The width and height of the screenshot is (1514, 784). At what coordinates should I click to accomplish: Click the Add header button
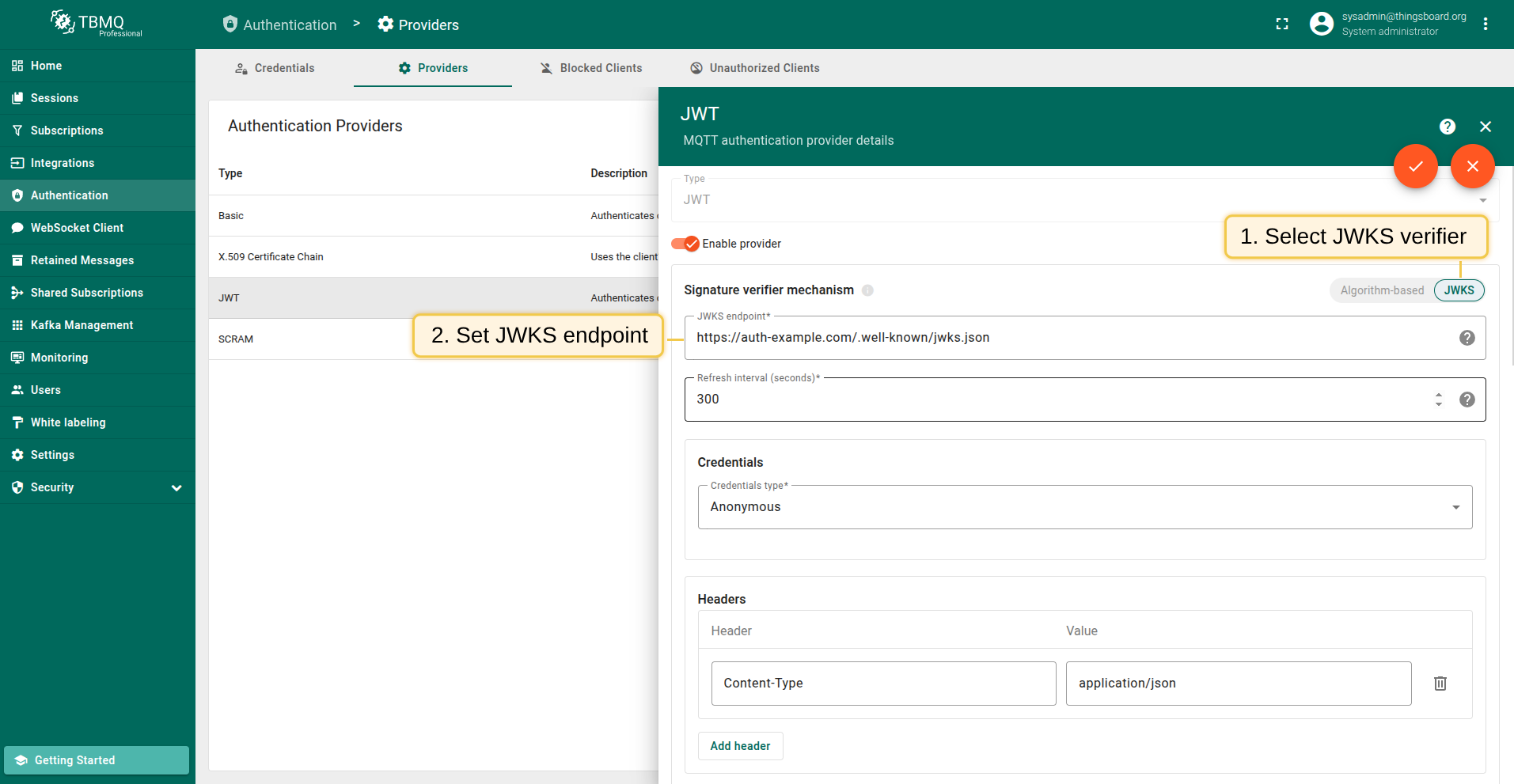[740, 746]
